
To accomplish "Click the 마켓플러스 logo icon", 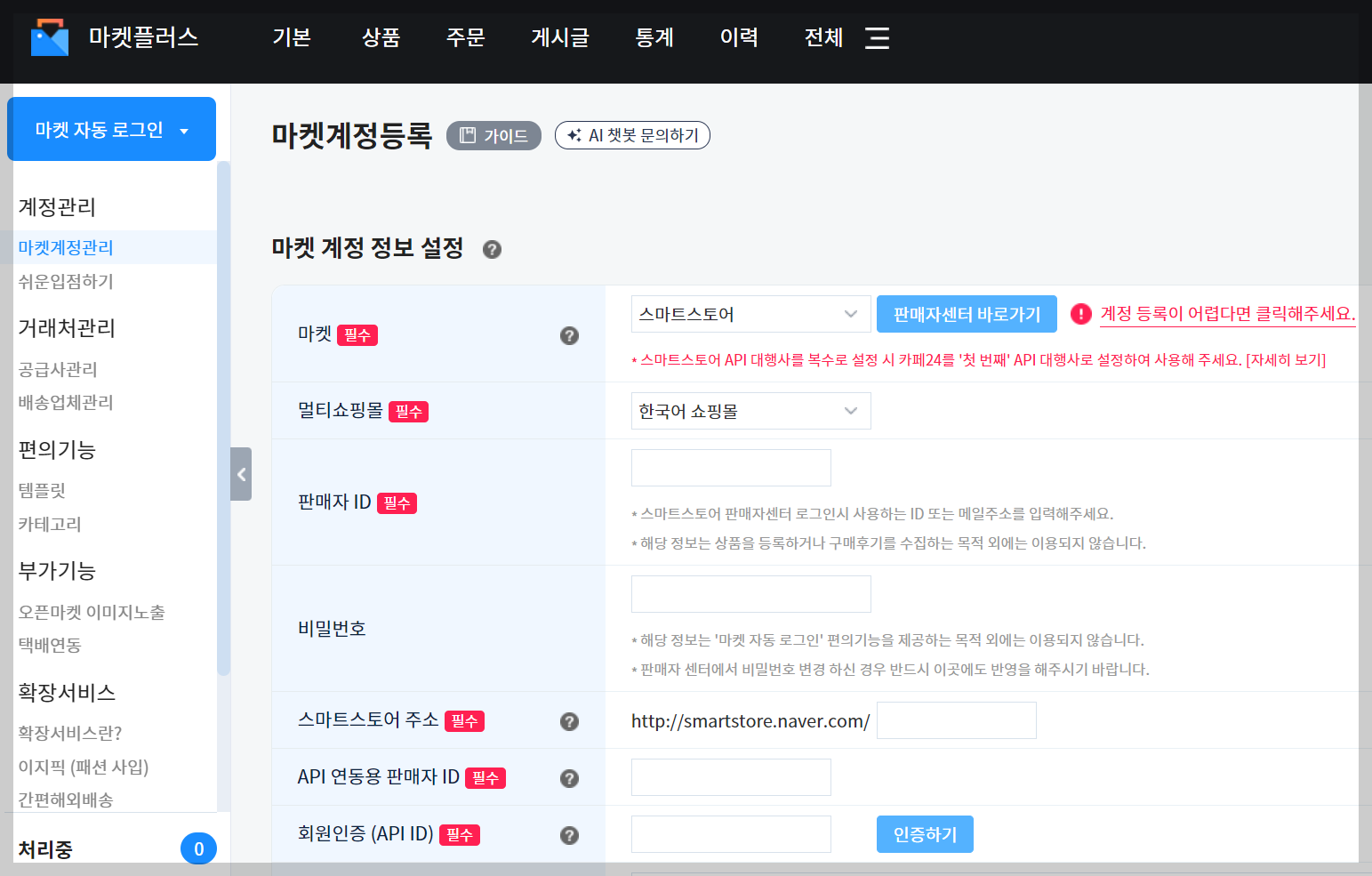I will click(x=50, y=37).
